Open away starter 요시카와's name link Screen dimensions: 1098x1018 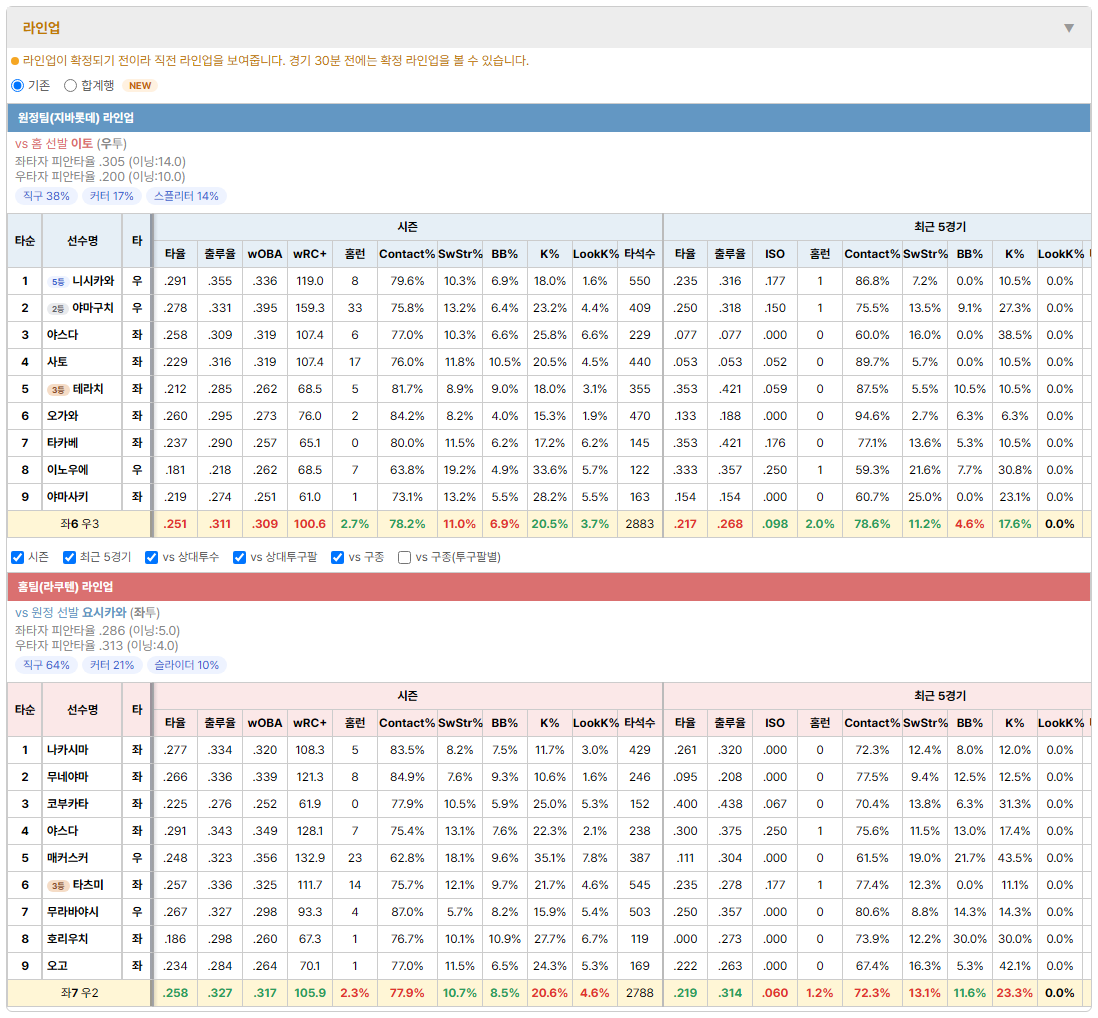pos(104,613)
